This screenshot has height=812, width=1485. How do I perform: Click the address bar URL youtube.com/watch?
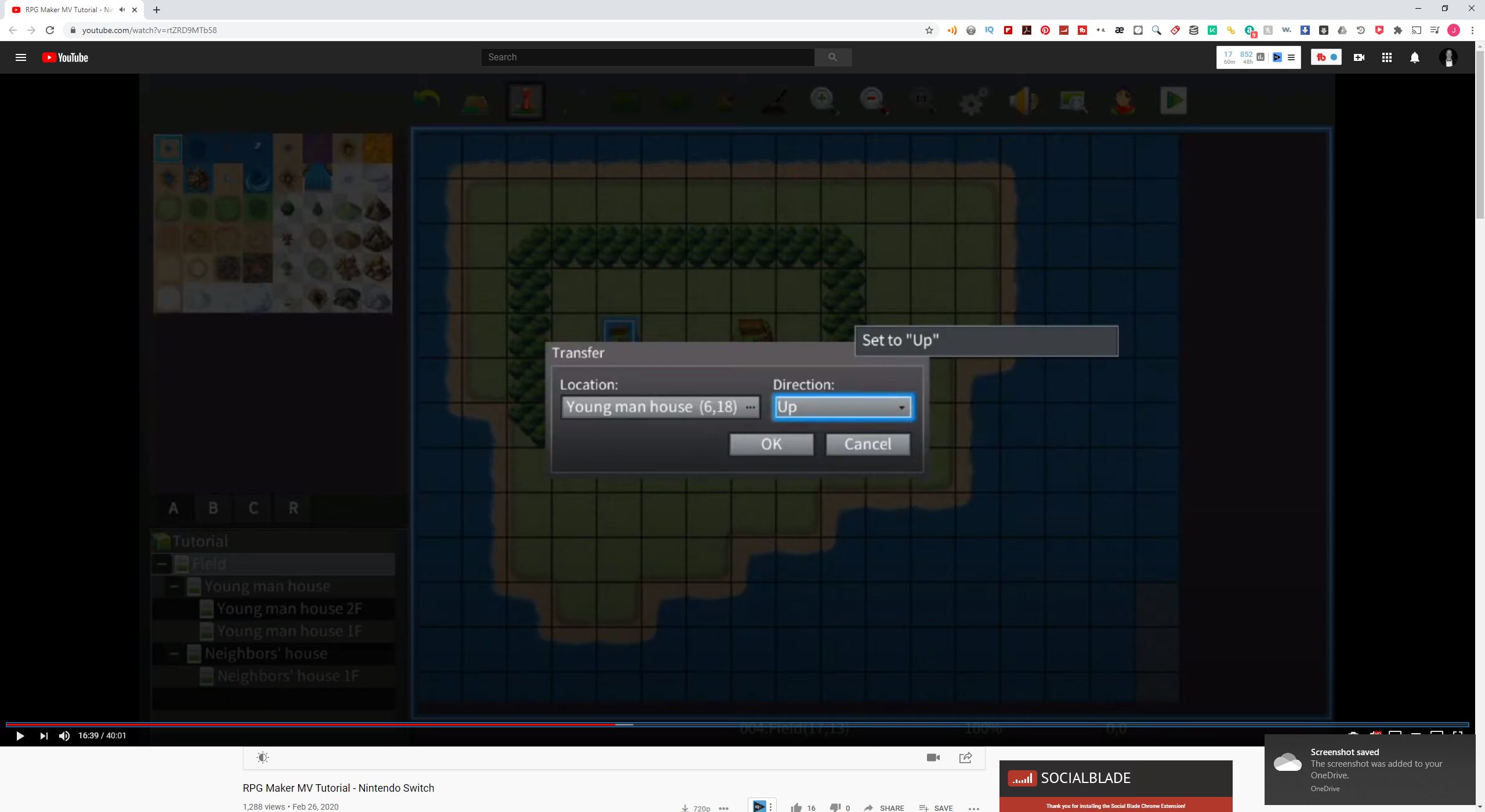[149, 30]
